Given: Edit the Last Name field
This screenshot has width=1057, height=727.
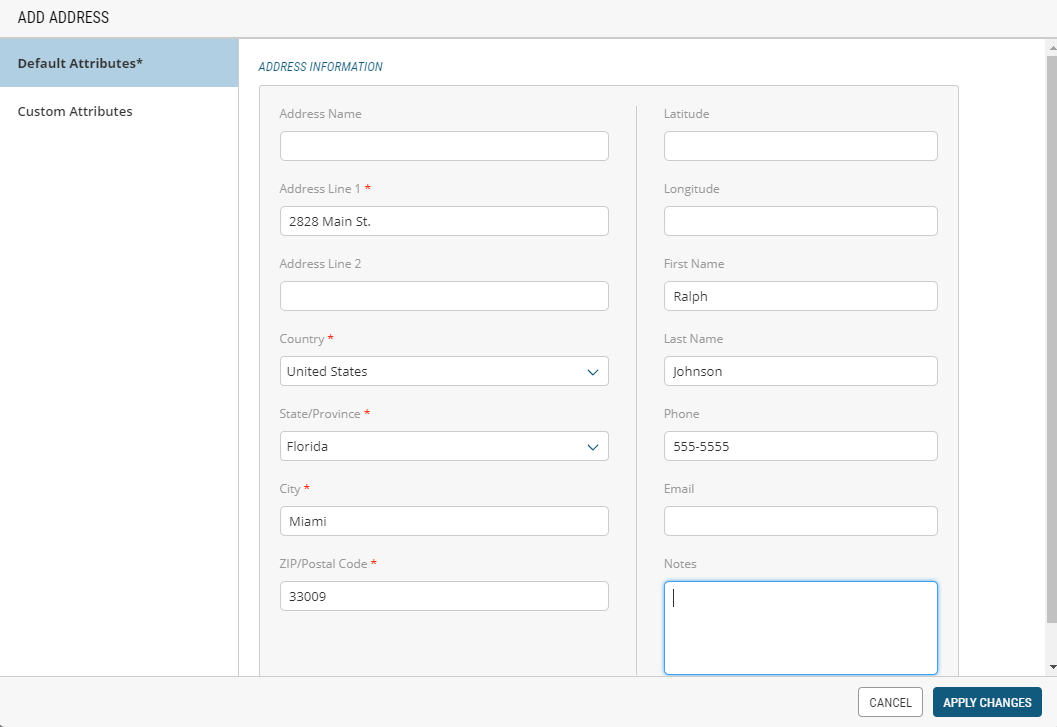Looking at the screenshot, I should click(800, 371).
